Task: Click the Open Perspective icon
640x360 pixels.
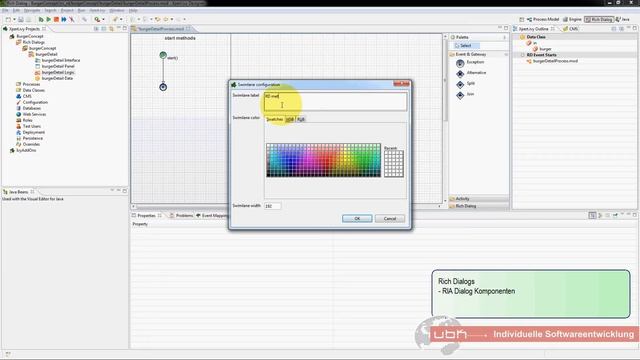Action: (521, 19)
